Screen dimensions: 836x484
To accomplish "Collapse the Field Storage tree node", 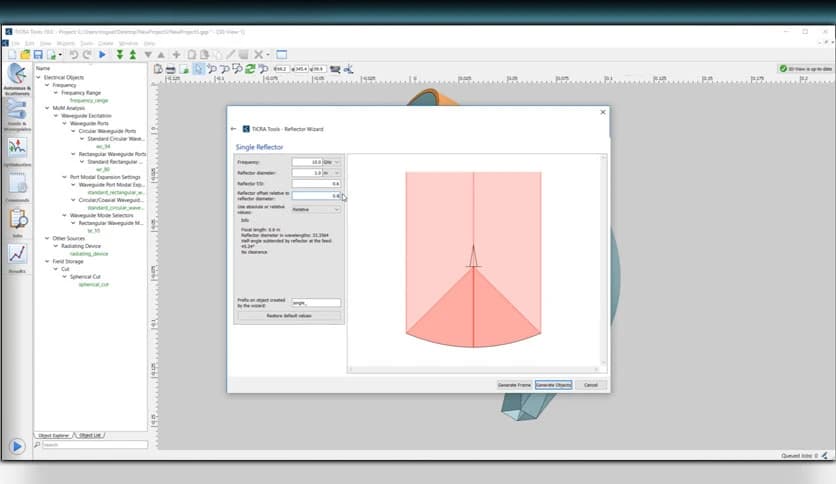I will tap(47, 261).
